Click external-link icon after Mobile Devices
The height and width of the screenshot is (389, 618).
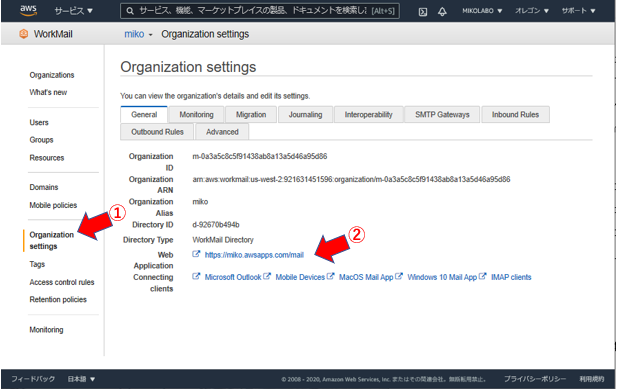point(330,276)
